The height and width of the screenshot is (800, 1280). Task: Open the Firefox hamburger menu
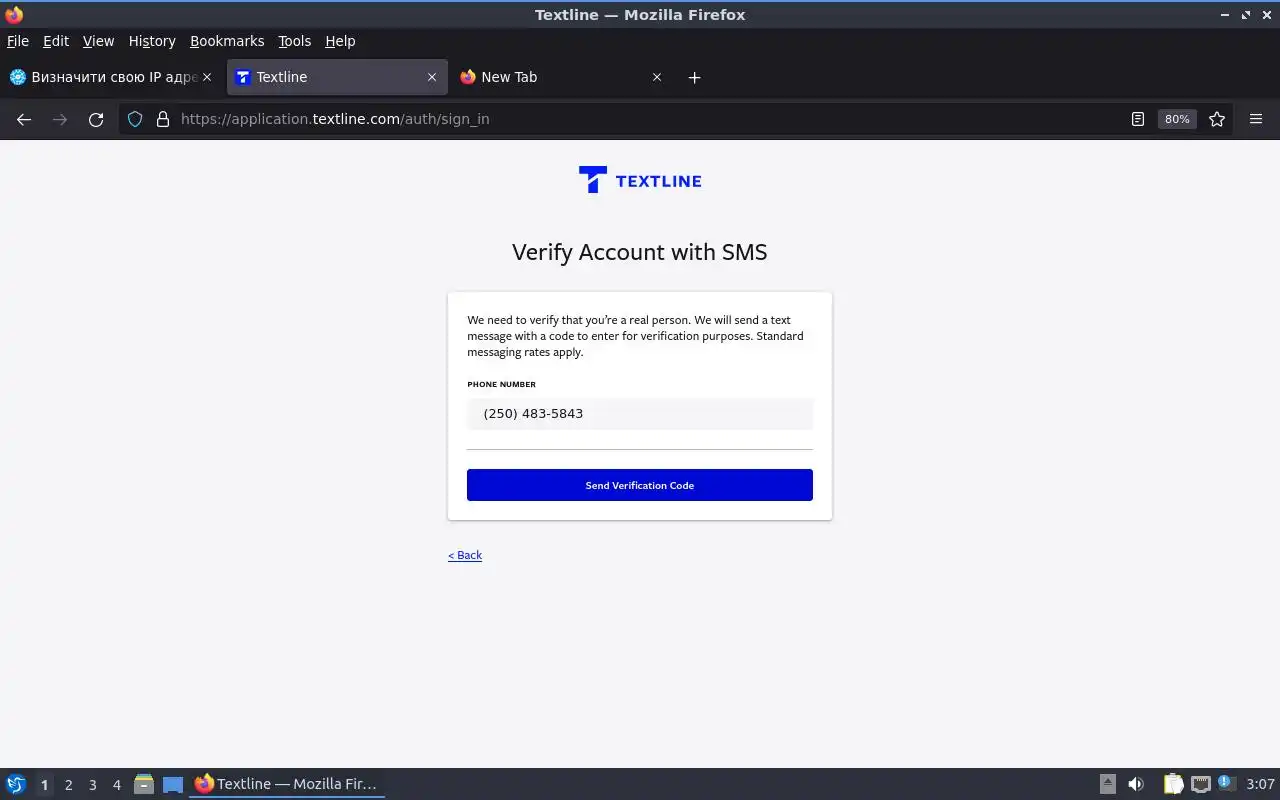point(1256,119)
